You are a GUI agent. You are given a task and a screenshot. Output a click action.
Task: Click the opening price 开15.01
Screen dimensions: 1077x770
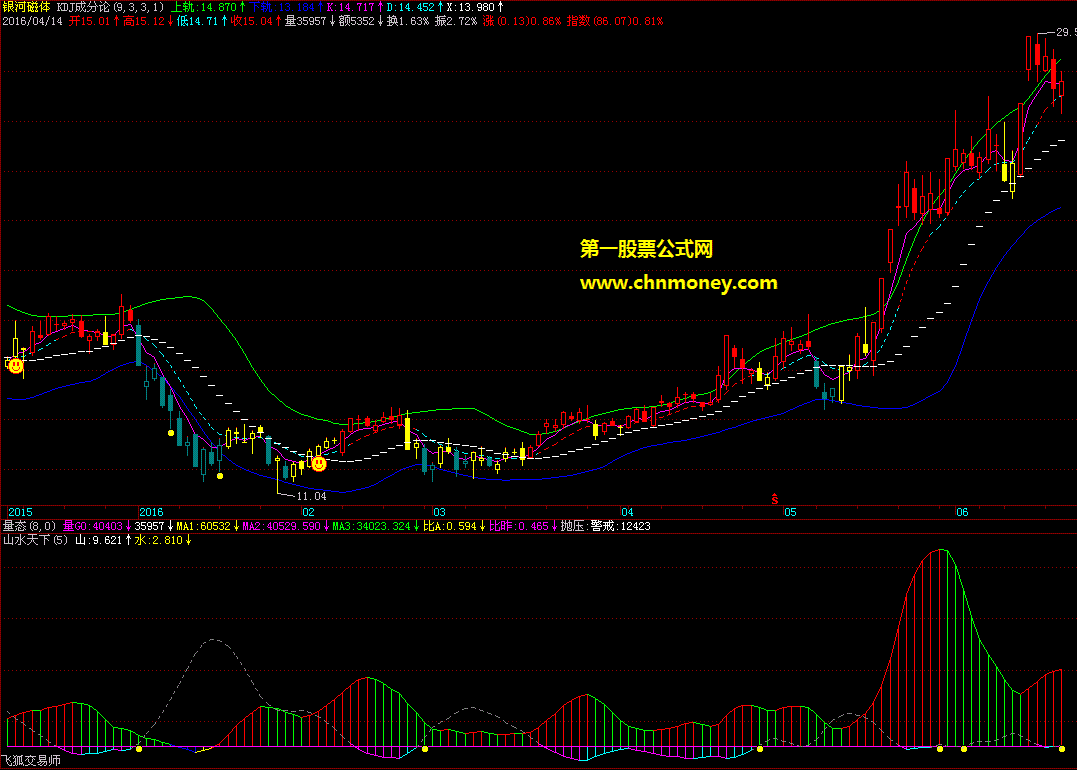pyautogui.click(x=89, y=21)
